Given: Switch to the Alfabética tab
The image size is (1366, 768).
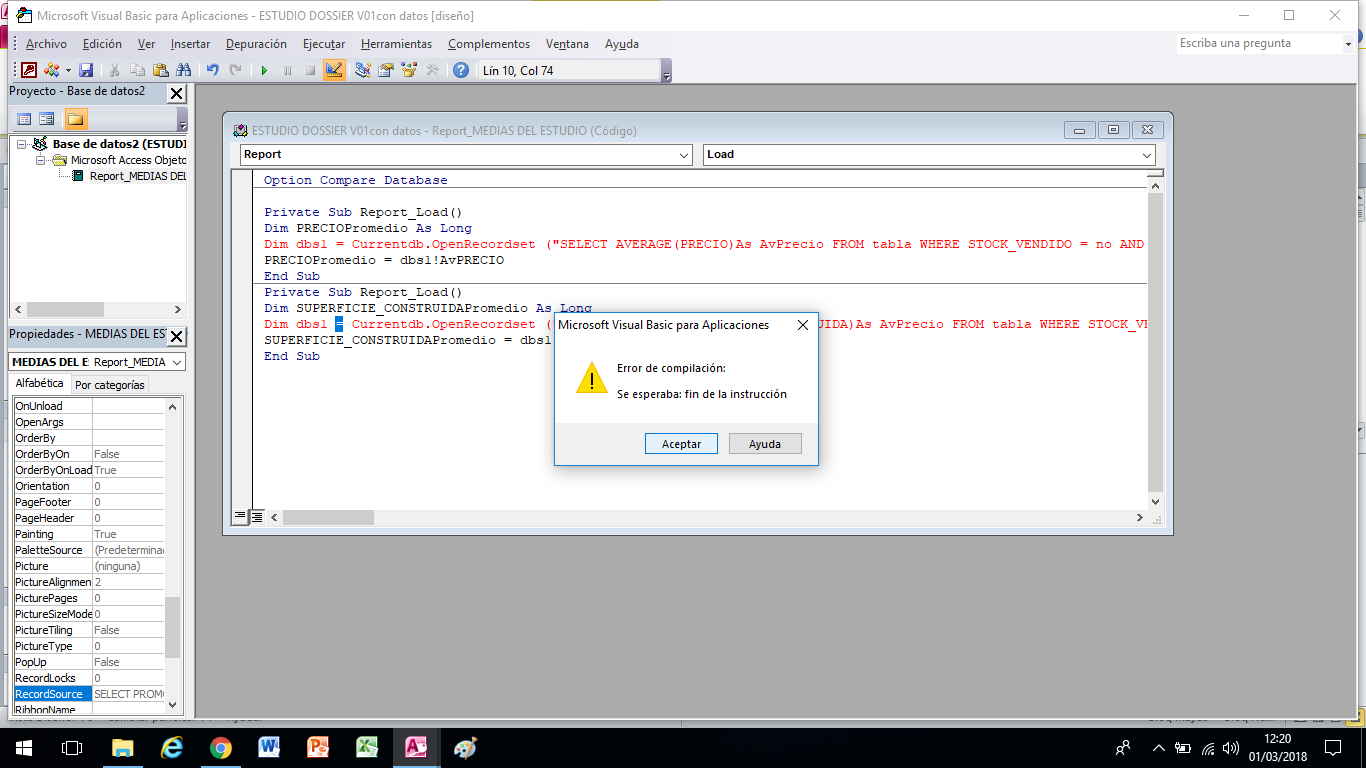Looking at the screenshot, I should (x=40, y=384).
